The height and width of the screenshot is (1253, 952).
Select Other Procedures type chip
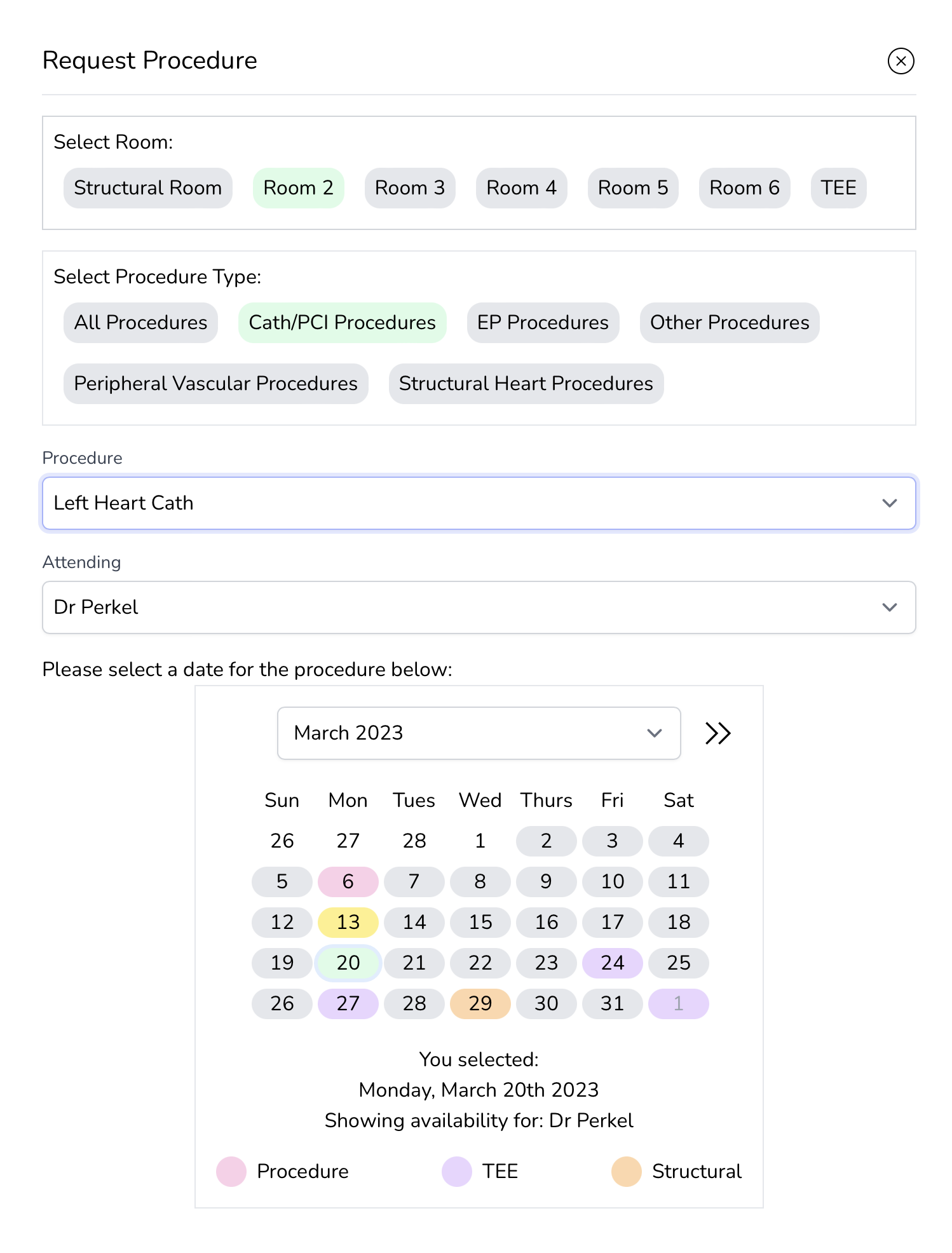(729, 323)
